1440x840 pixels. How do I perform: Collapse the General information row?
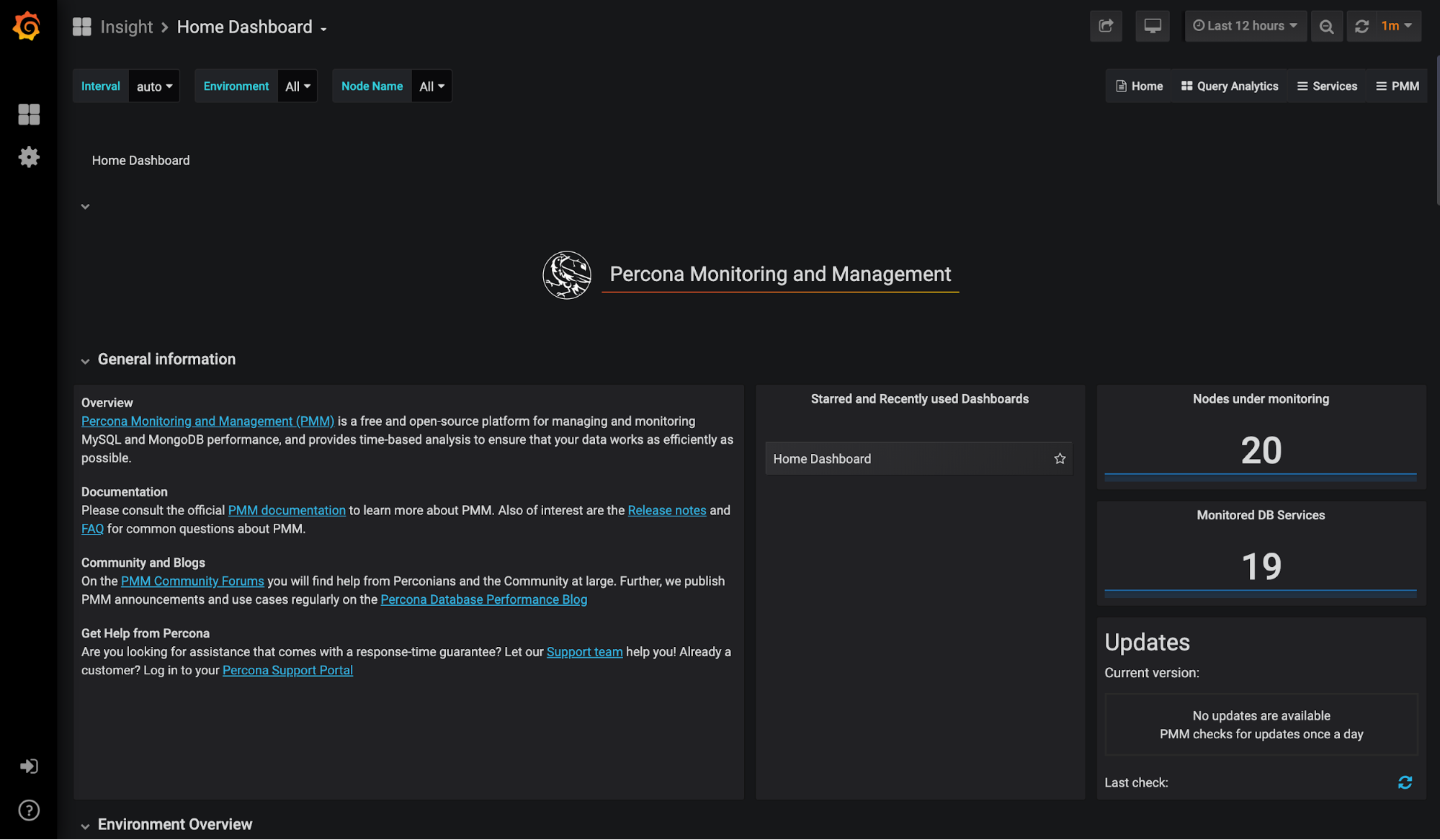(166, 359)
